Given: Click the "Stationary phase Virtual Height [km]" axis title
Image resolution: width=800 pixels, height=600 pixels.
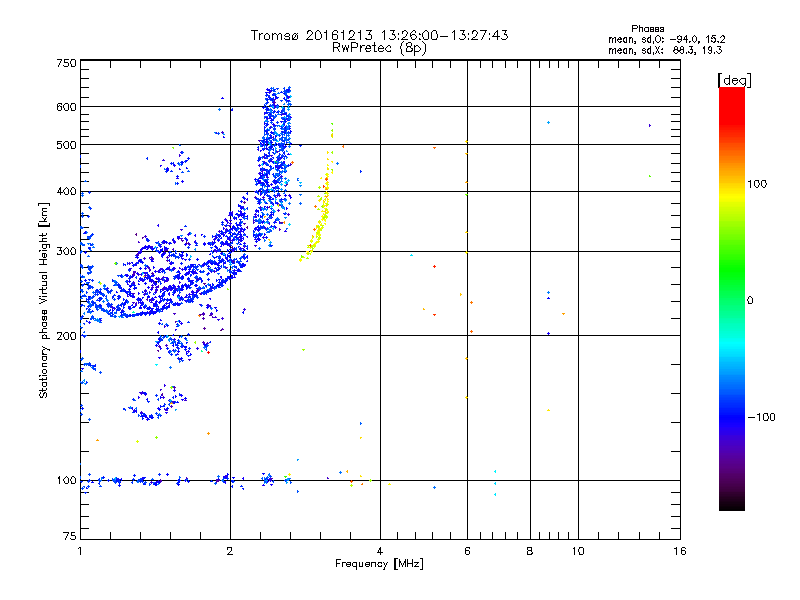Looking at the screenshot, I should click(44, 300).
